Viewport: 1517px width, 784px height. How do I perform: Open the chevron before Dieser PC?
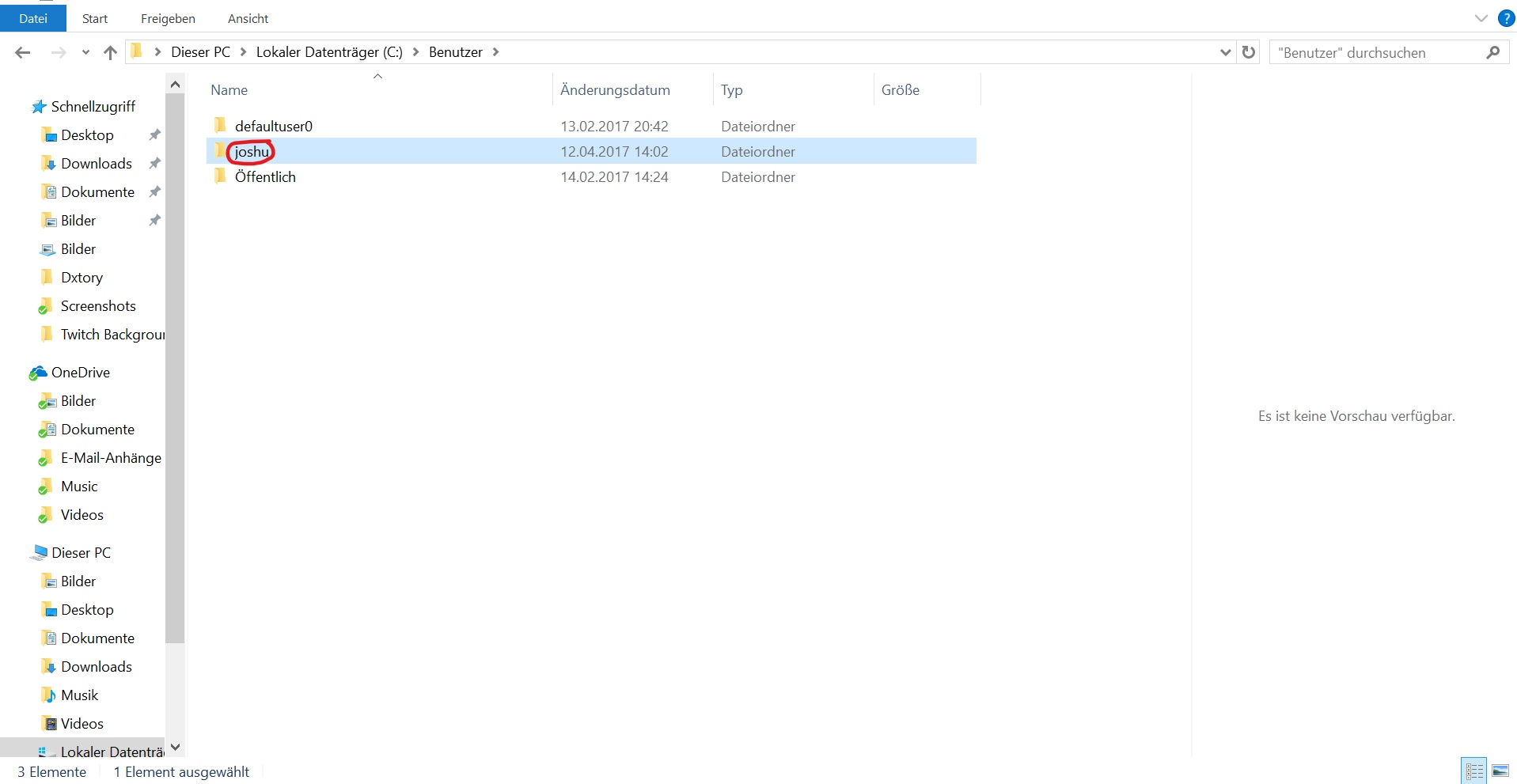[157, 52]
